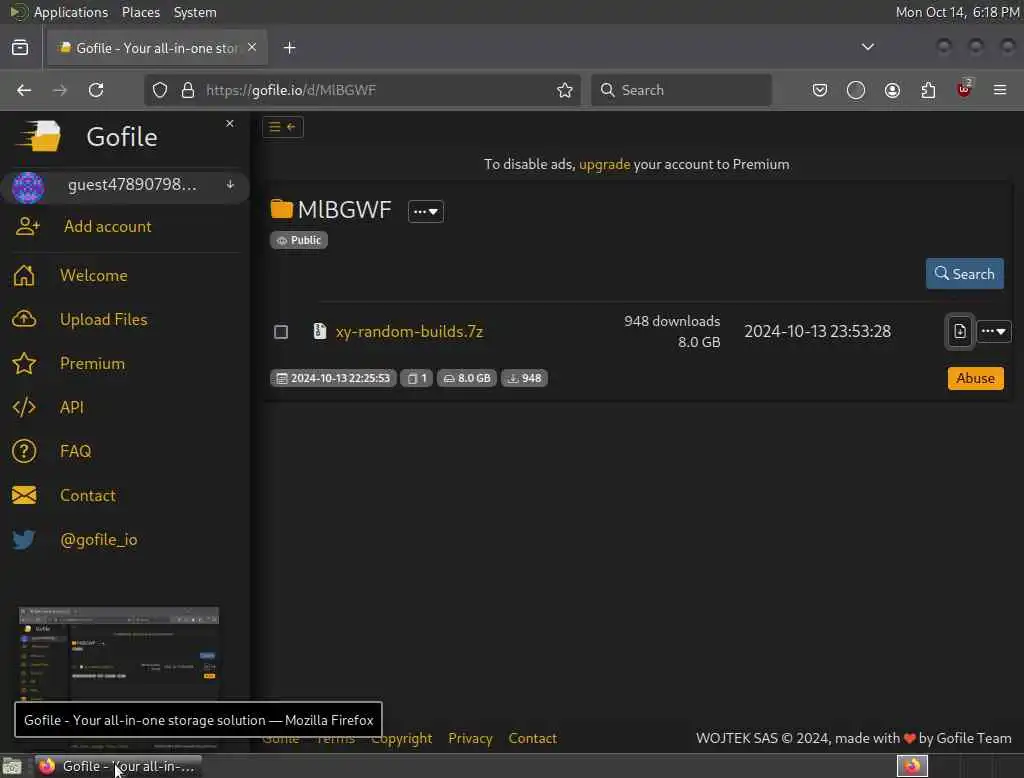The height and width of the screenshot is (778, 1024).
Task: Open the Places menu
Action: [x=140, y=12]
